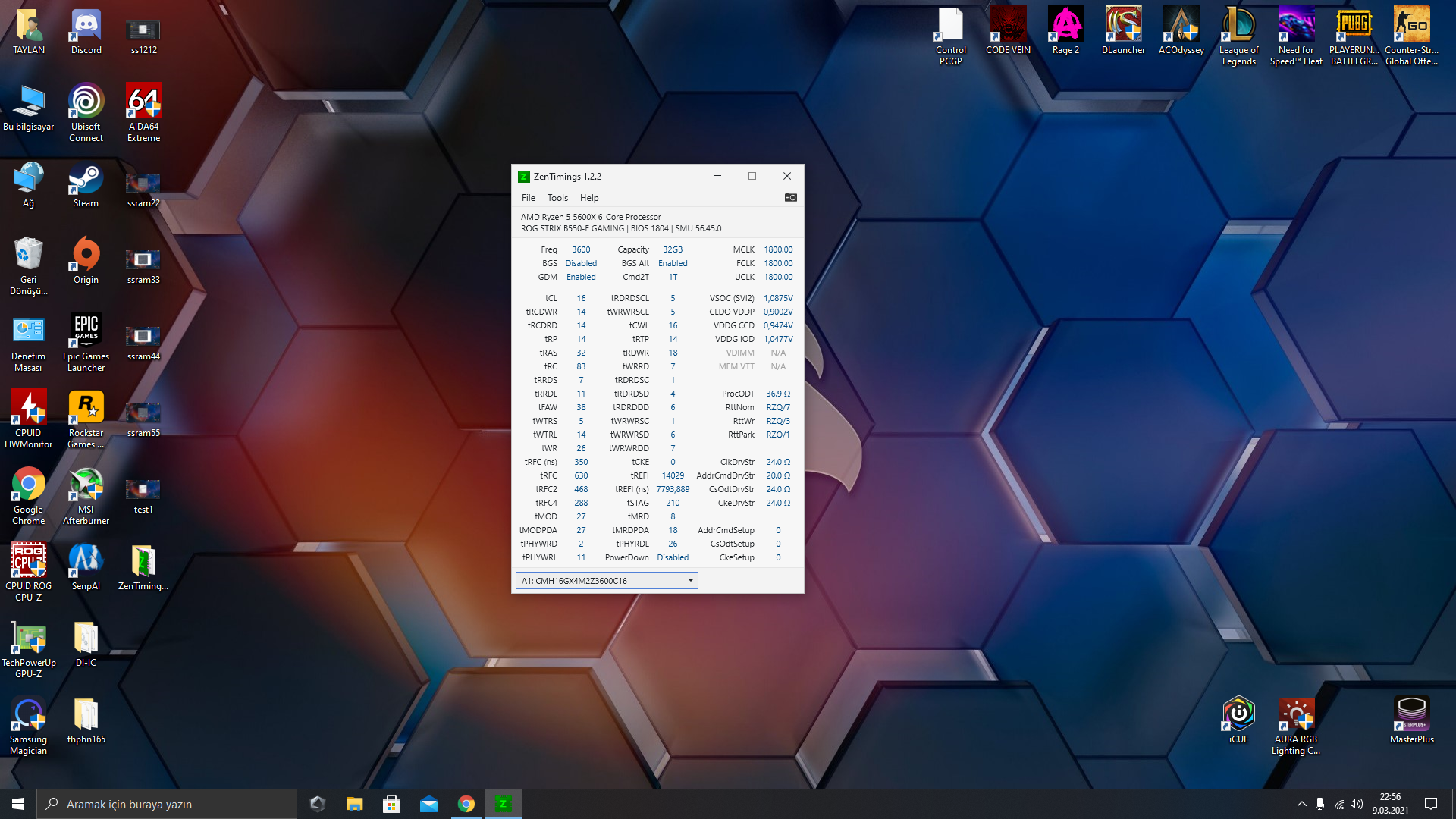Open PUBG Battlegrounds shortcut
This screenshot has width=1456, height=819.
(x=1354, y=36)
